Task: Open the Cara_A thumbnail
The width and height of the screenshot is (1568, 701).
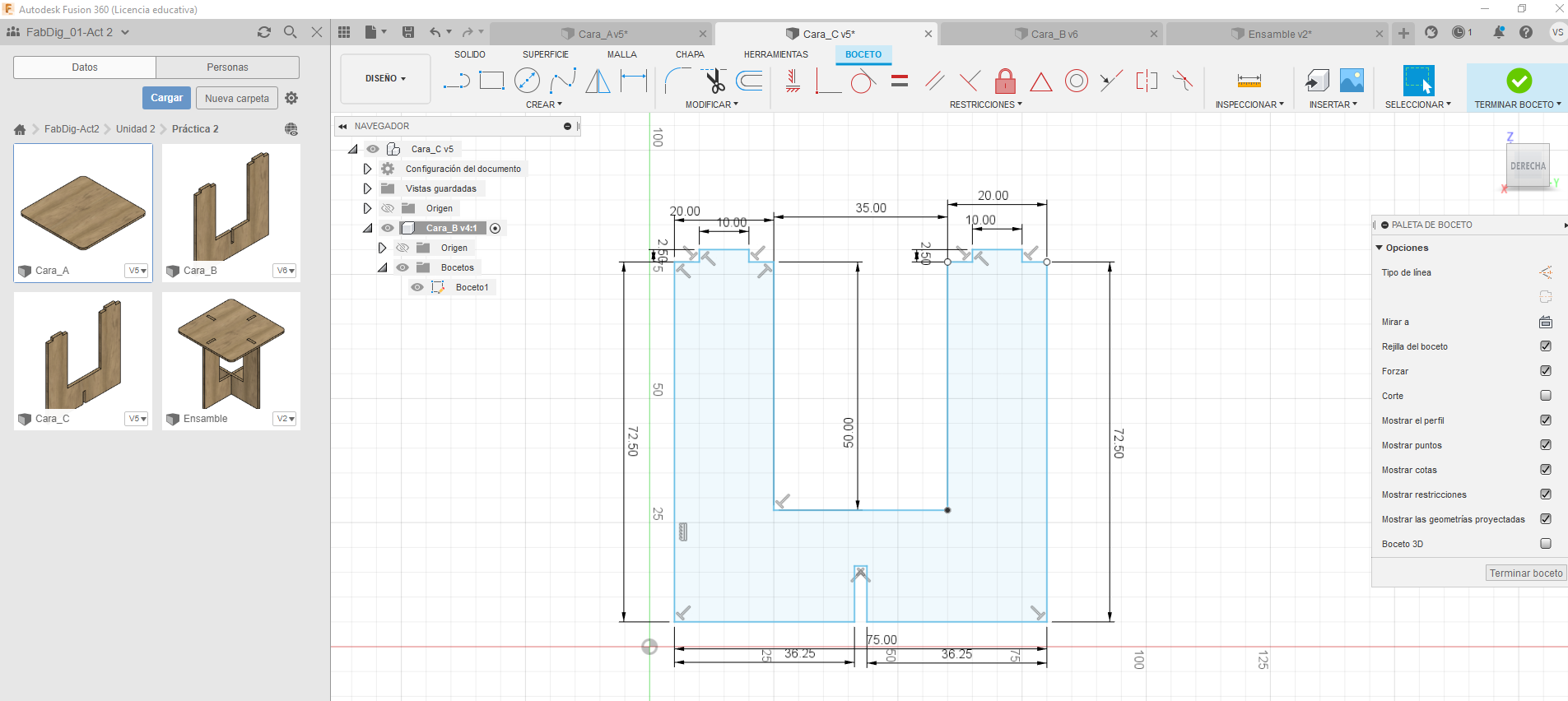Action: pos(83,213)
